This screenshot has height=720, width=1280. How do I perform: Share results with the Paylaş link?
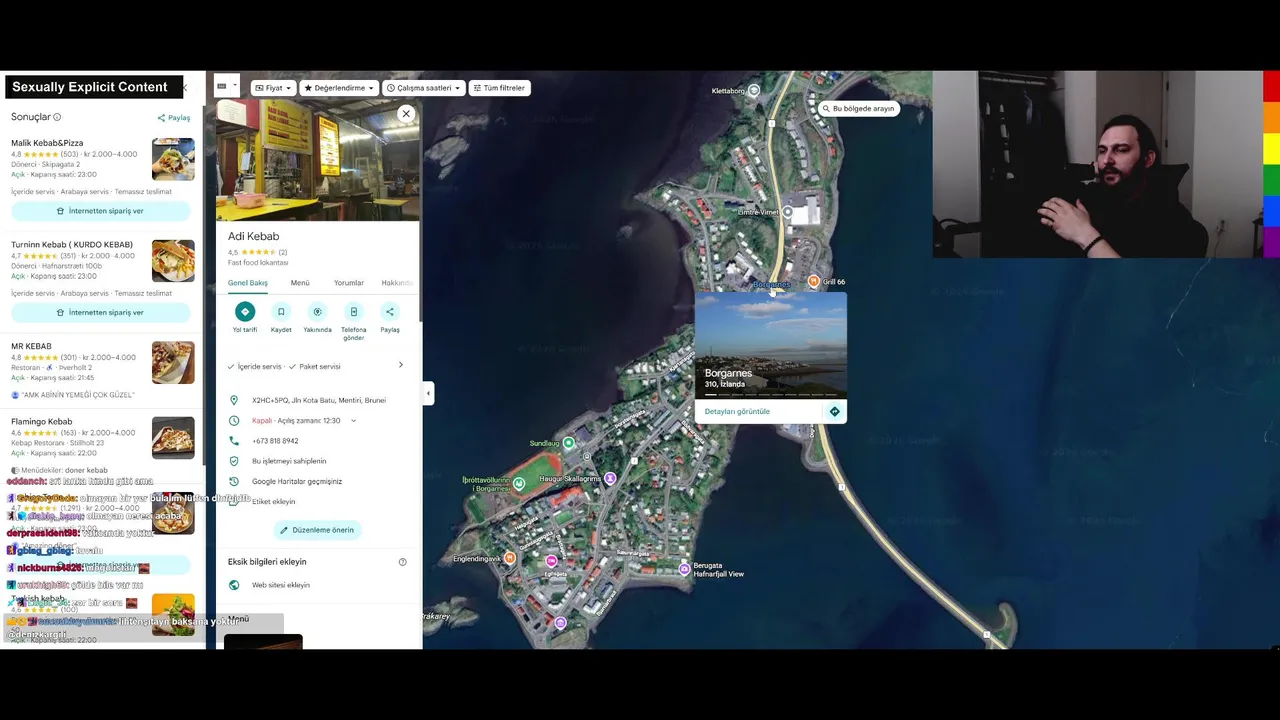(173, 118)
